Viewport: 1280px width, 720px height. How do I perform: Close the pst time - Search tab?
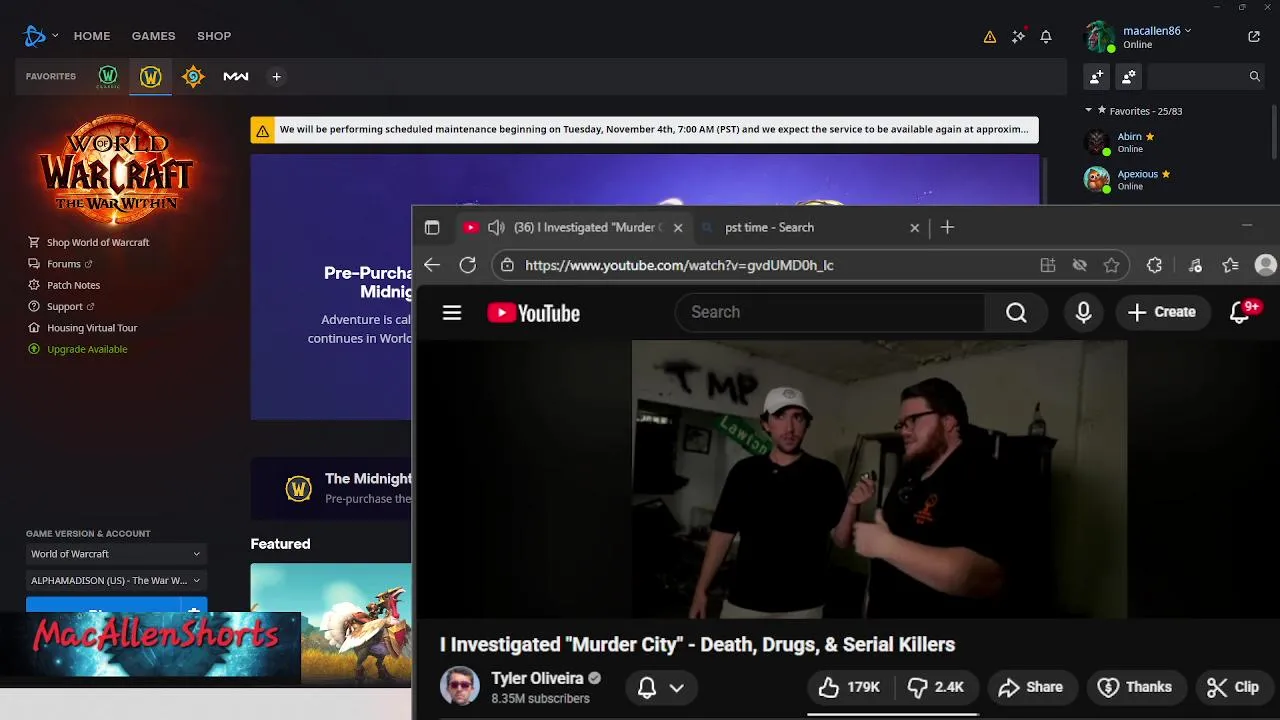(x=914, y=228)
